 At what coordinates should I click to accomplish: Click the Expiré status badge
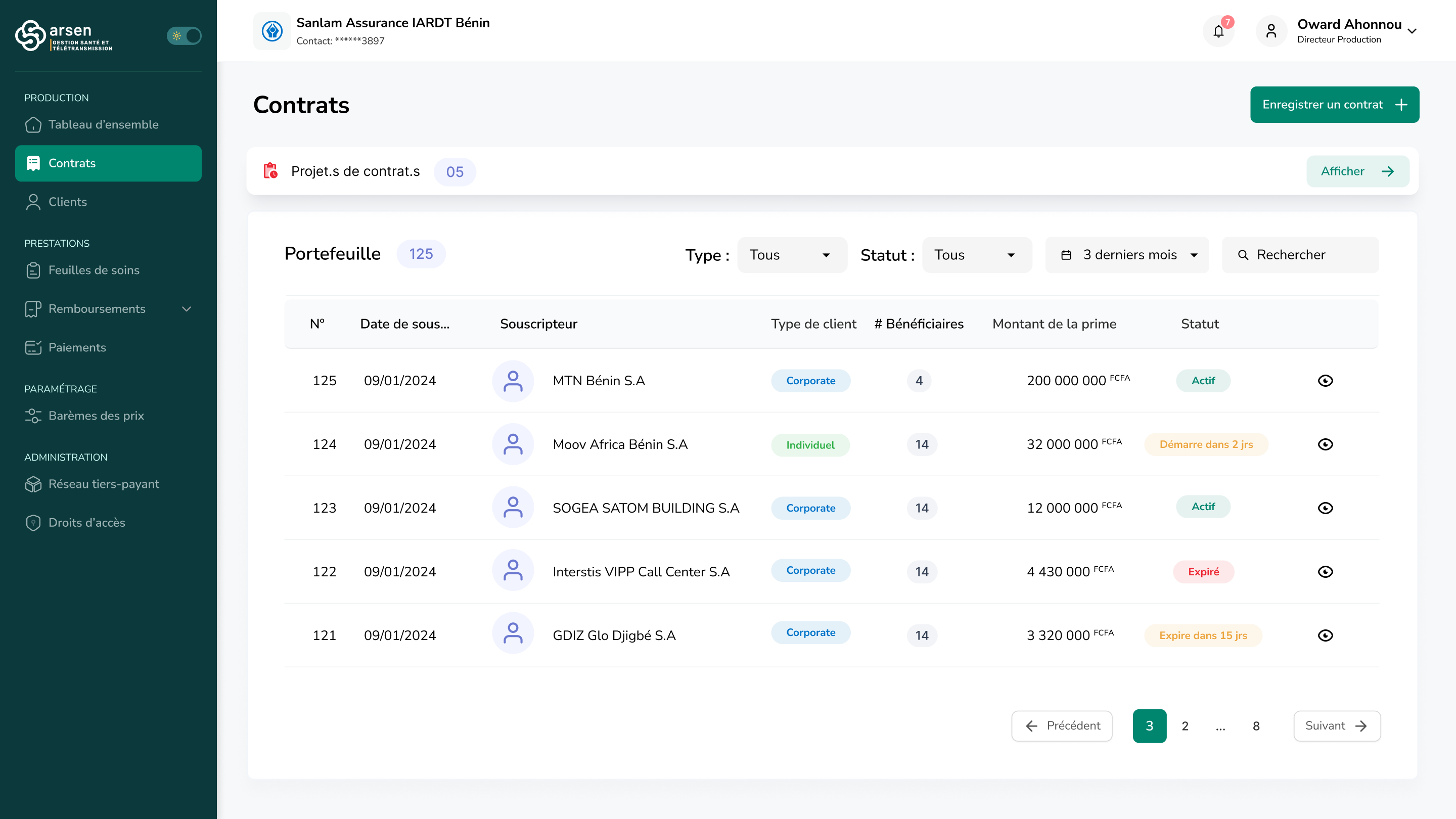(1203, 572)
